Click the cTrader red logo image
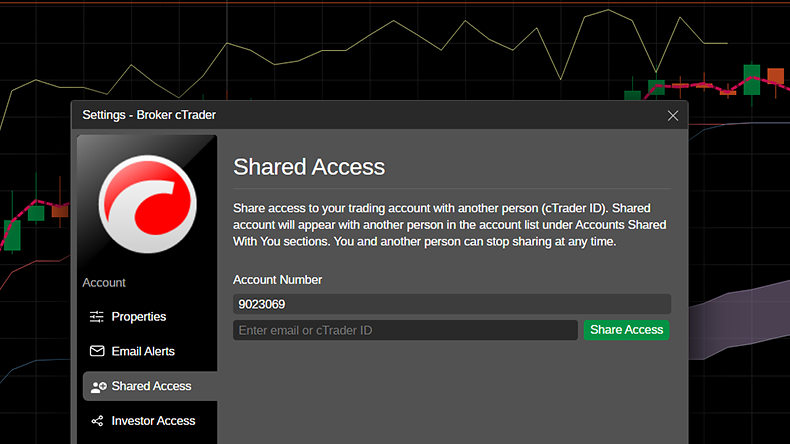The width and height of the screenshot is (790, 444). pyautogui.click(x=148, y=204)
